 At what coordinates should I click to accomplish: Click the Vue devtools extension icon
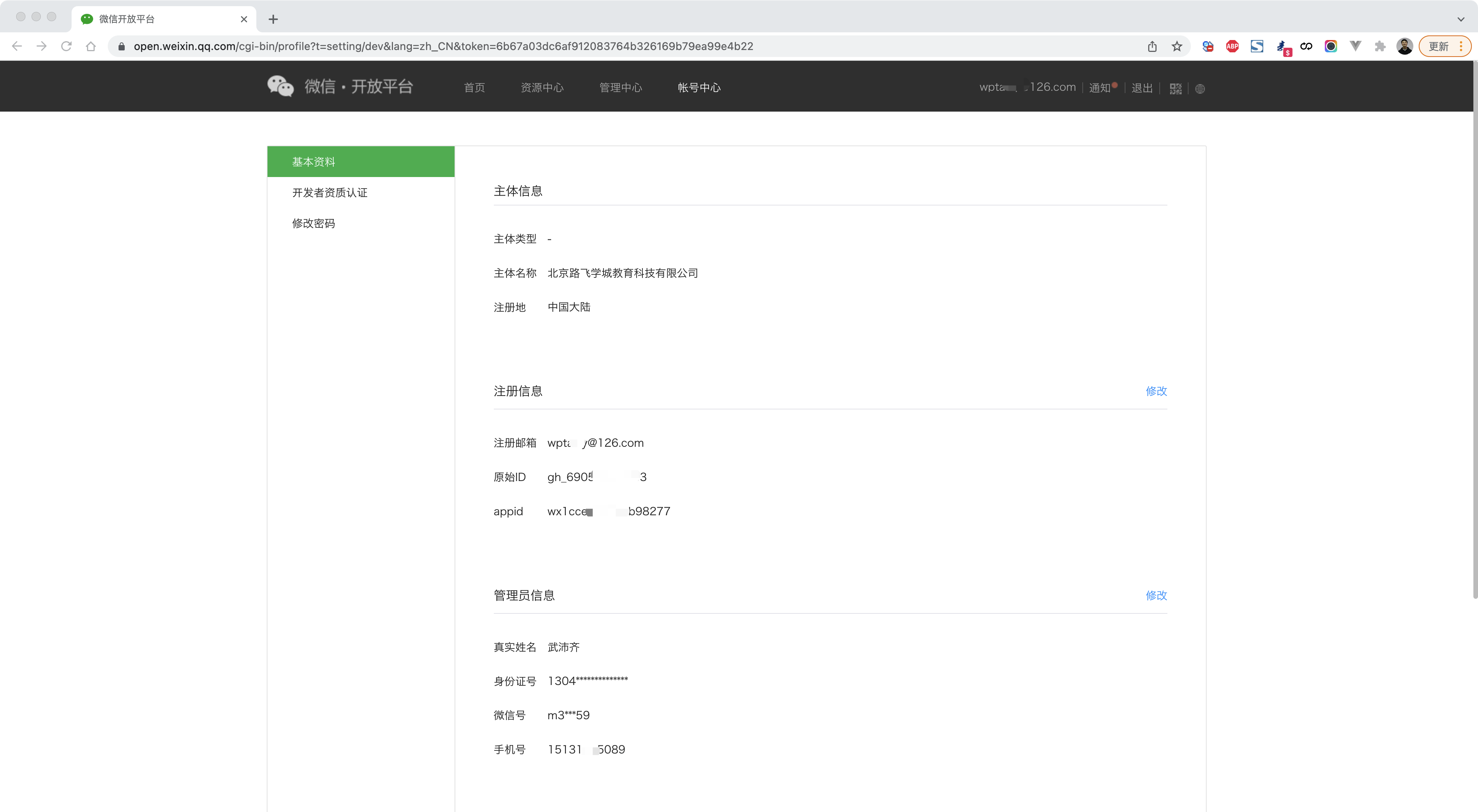tap(1355, 47)
